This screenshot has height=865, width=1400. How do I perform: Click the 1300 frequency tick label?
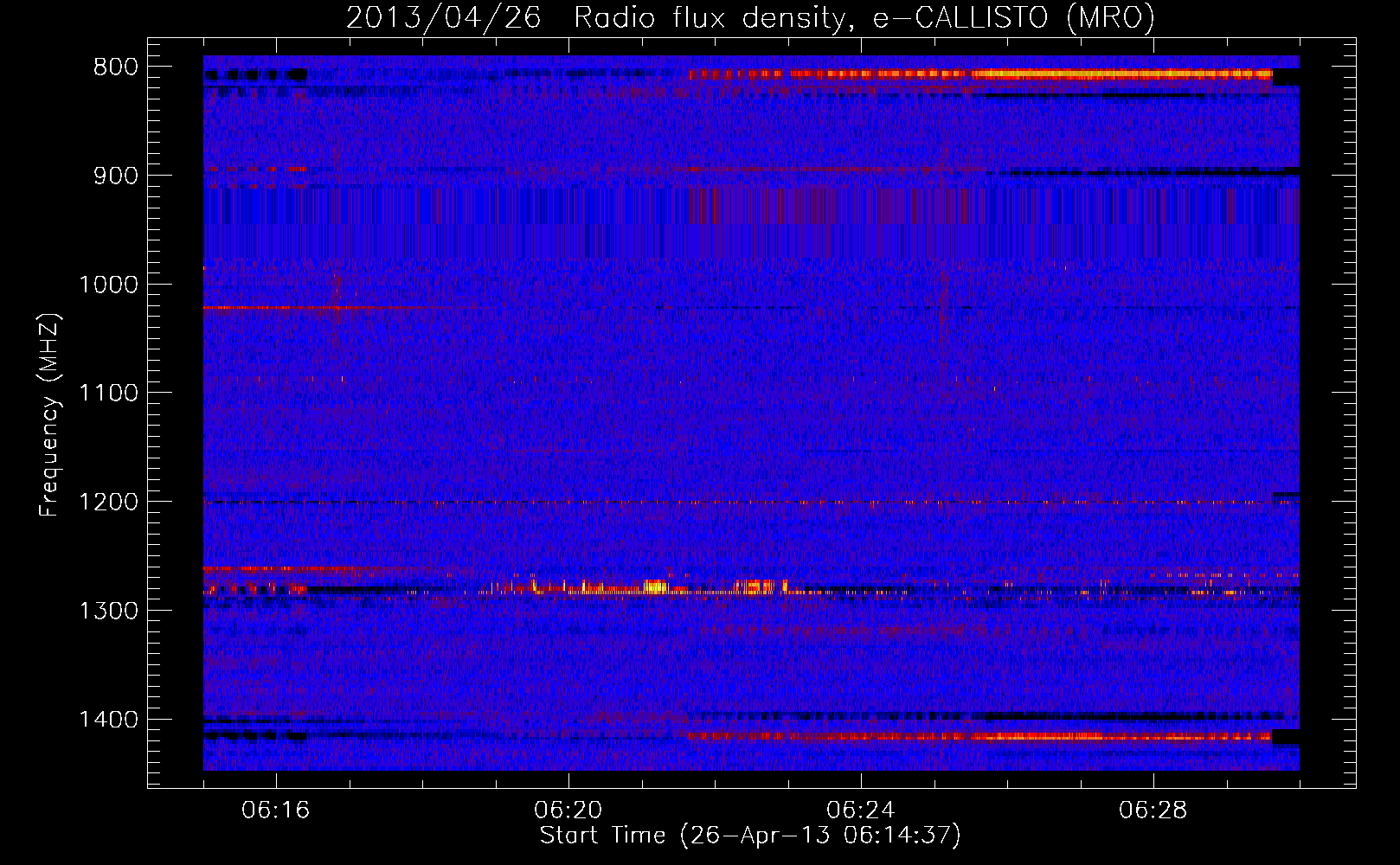(108, 611)
